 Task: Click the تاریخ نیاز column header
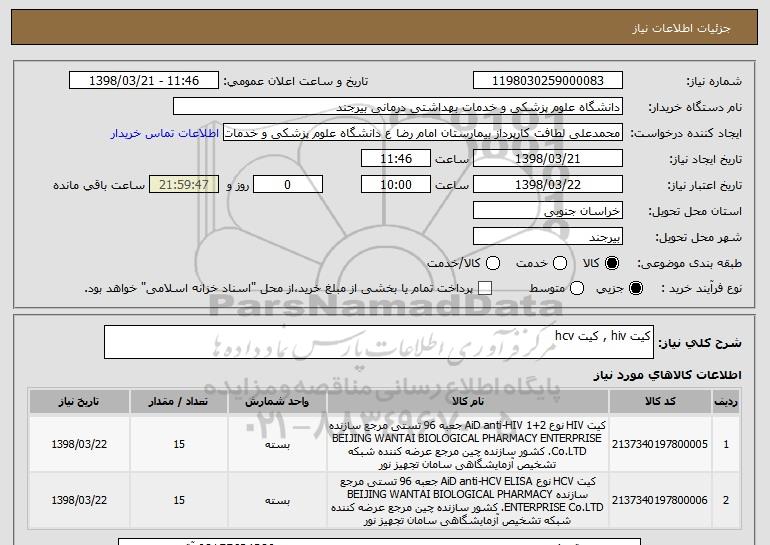(x=79, y=402)
